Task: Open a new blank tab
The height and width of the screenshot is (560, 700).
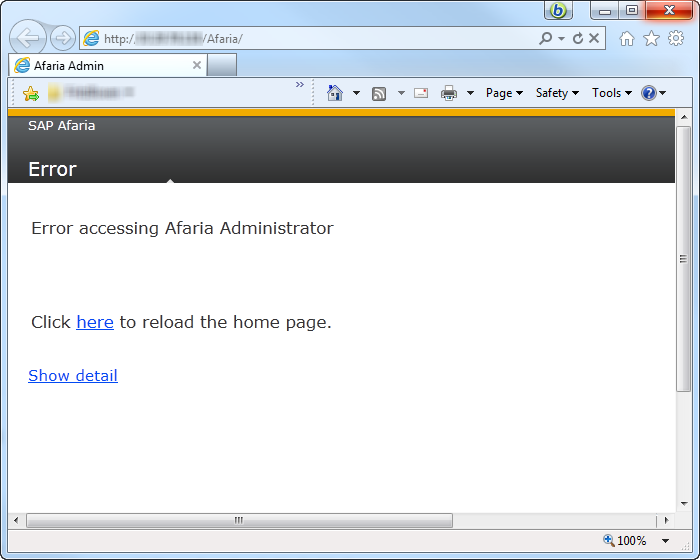Action: click(x=222, y=65)
